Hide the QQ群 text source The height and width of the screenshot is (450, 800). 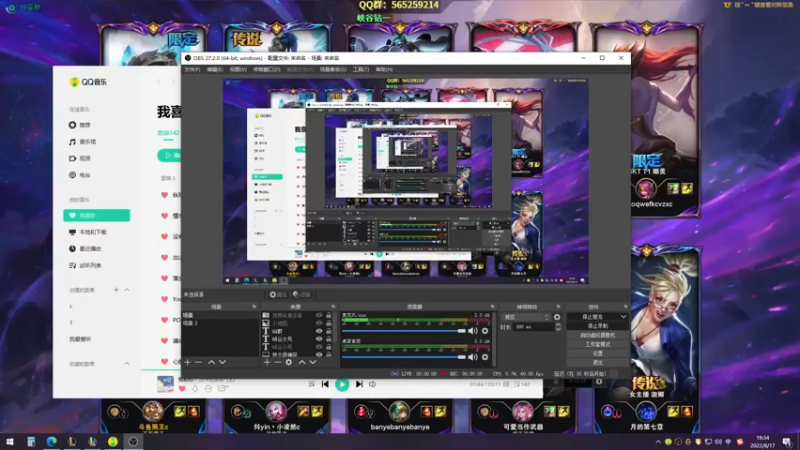(x=319, y=331)
